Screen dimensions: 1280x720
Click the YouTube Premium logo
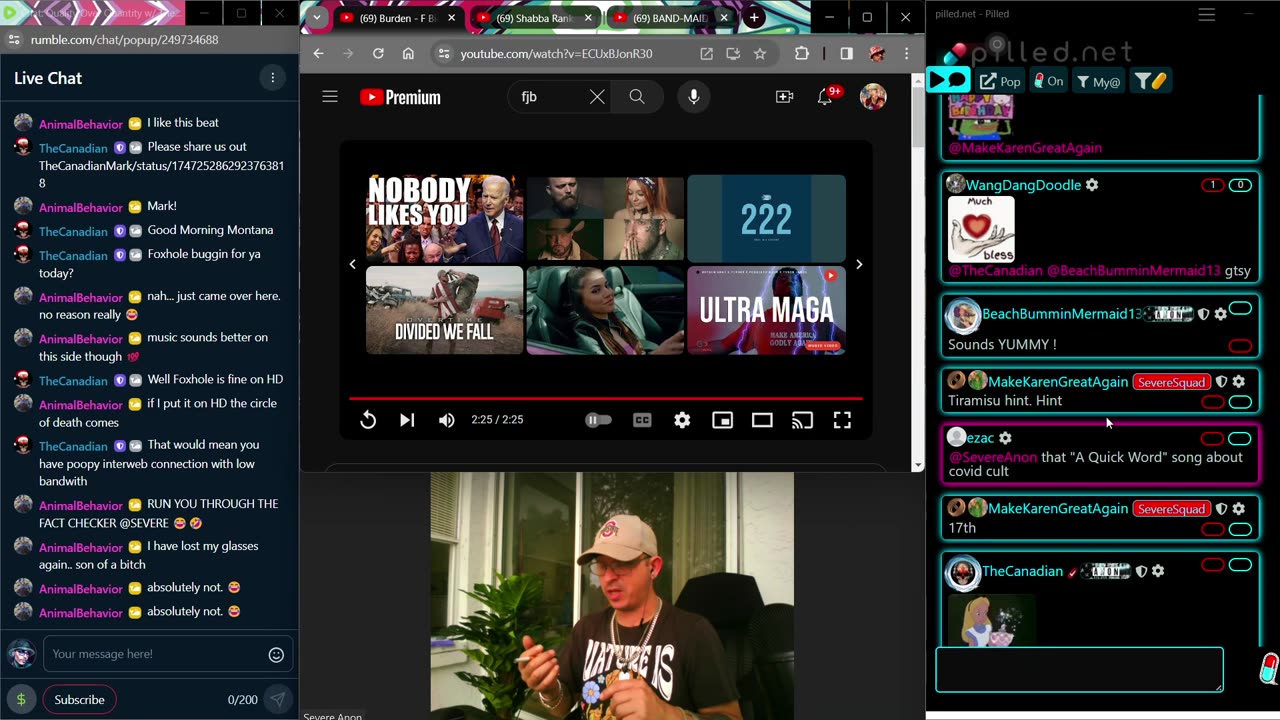pos(400,97)
